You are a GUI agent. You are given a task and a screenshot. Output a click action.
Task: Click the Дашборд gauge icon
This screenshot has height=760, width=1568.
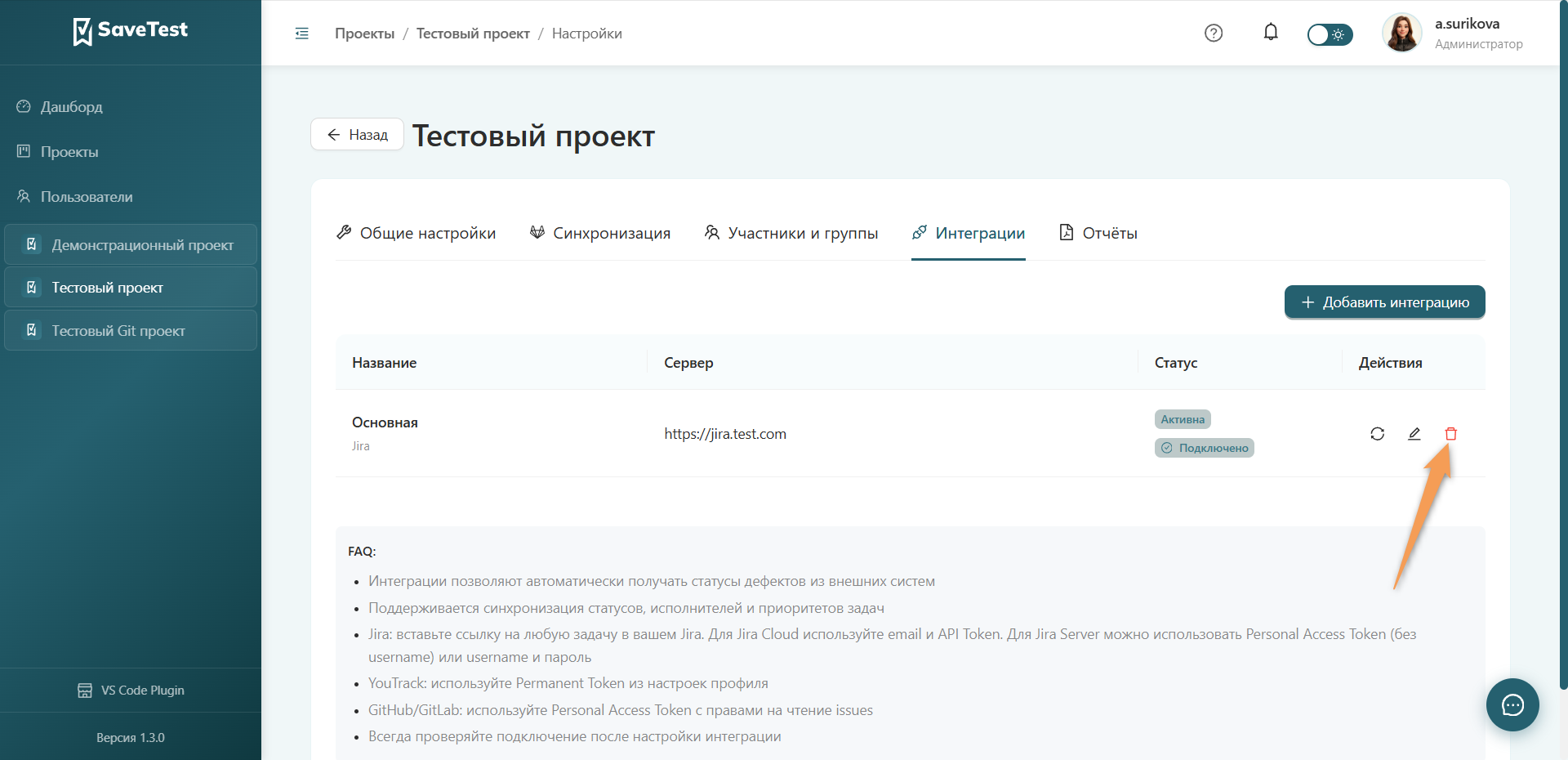pyautogui.click(x=24, y=106)
